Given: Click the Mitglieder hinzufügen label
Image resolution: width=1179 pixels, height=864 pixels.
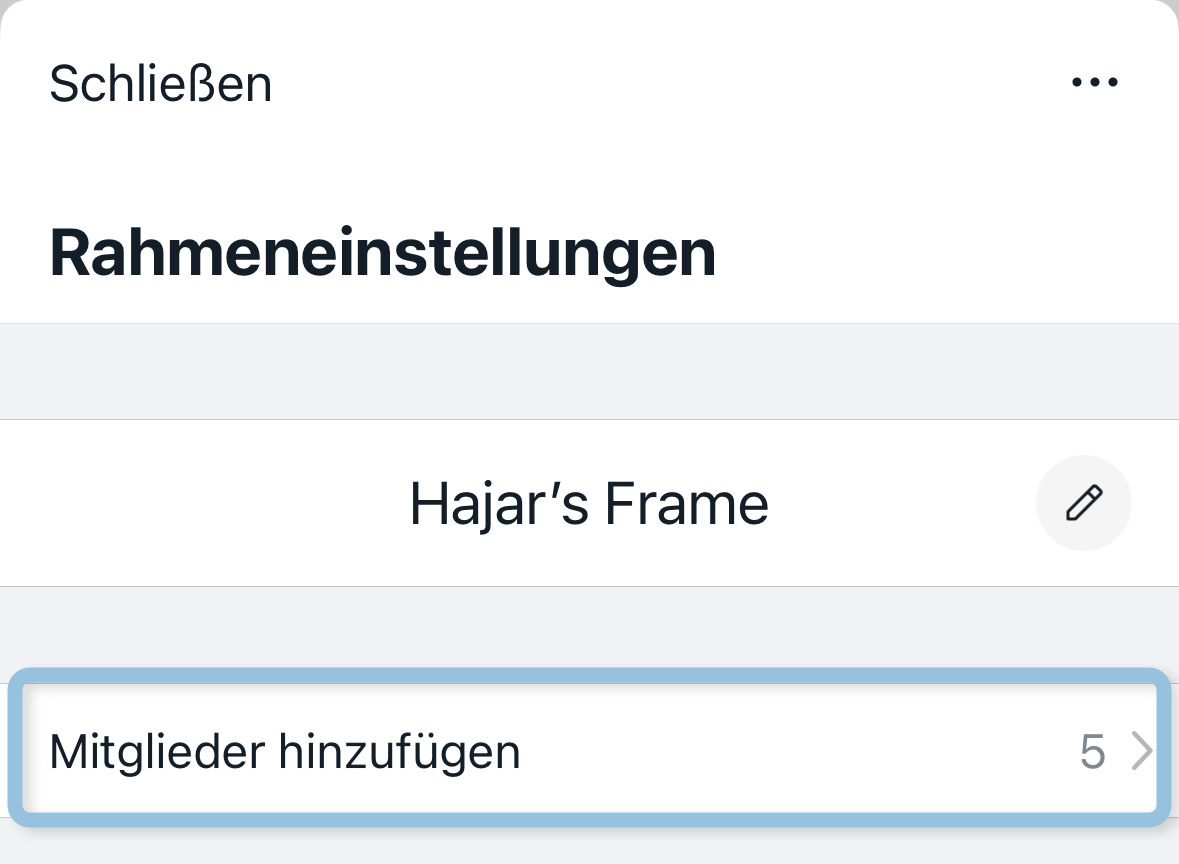Looking at the screenshot, I should coord(285,751).
